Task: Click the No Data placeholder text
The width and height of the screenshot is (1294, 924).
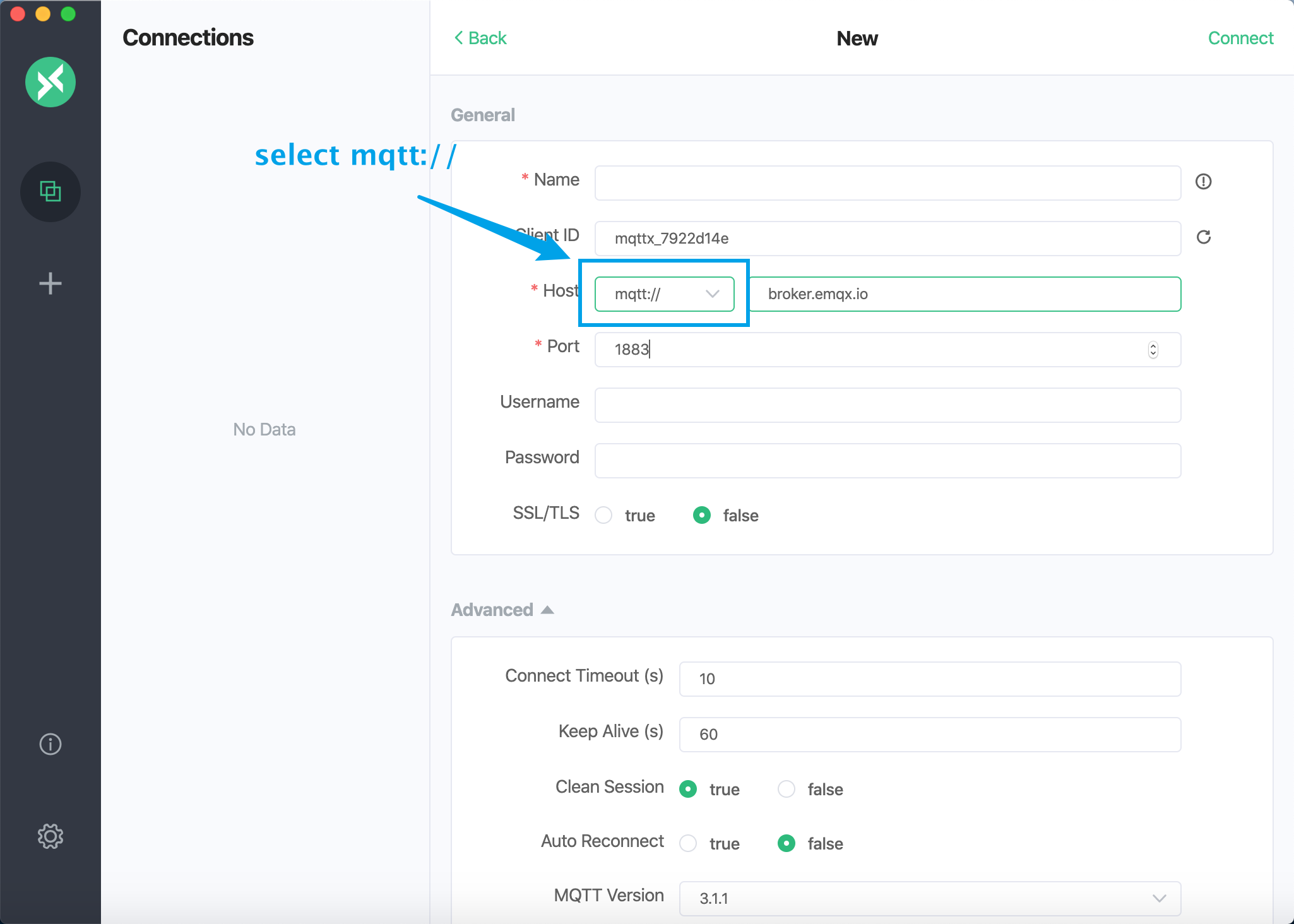Action: (264, 430)
